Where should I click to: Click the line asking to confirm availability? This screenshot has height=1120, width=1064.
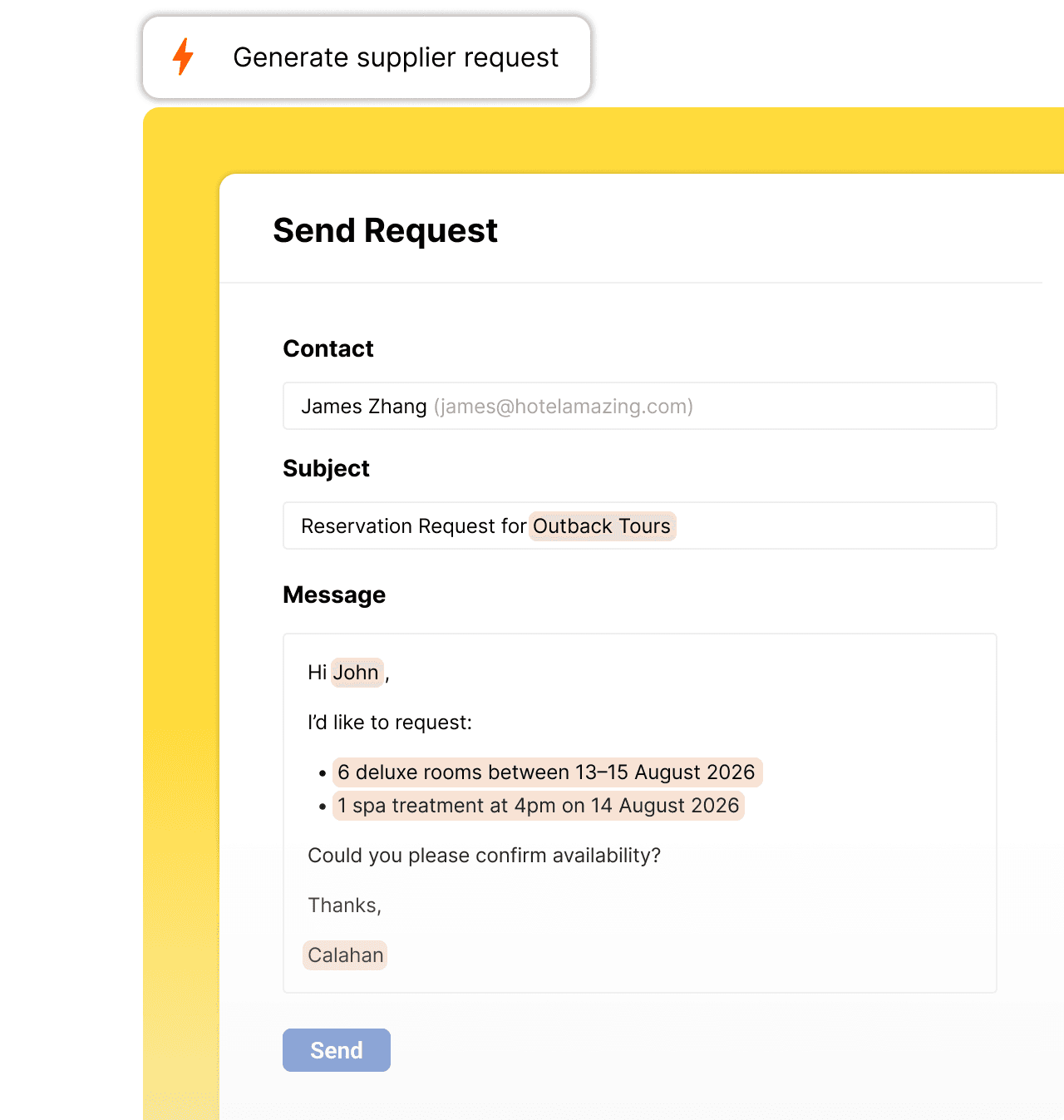click(483, 856)
